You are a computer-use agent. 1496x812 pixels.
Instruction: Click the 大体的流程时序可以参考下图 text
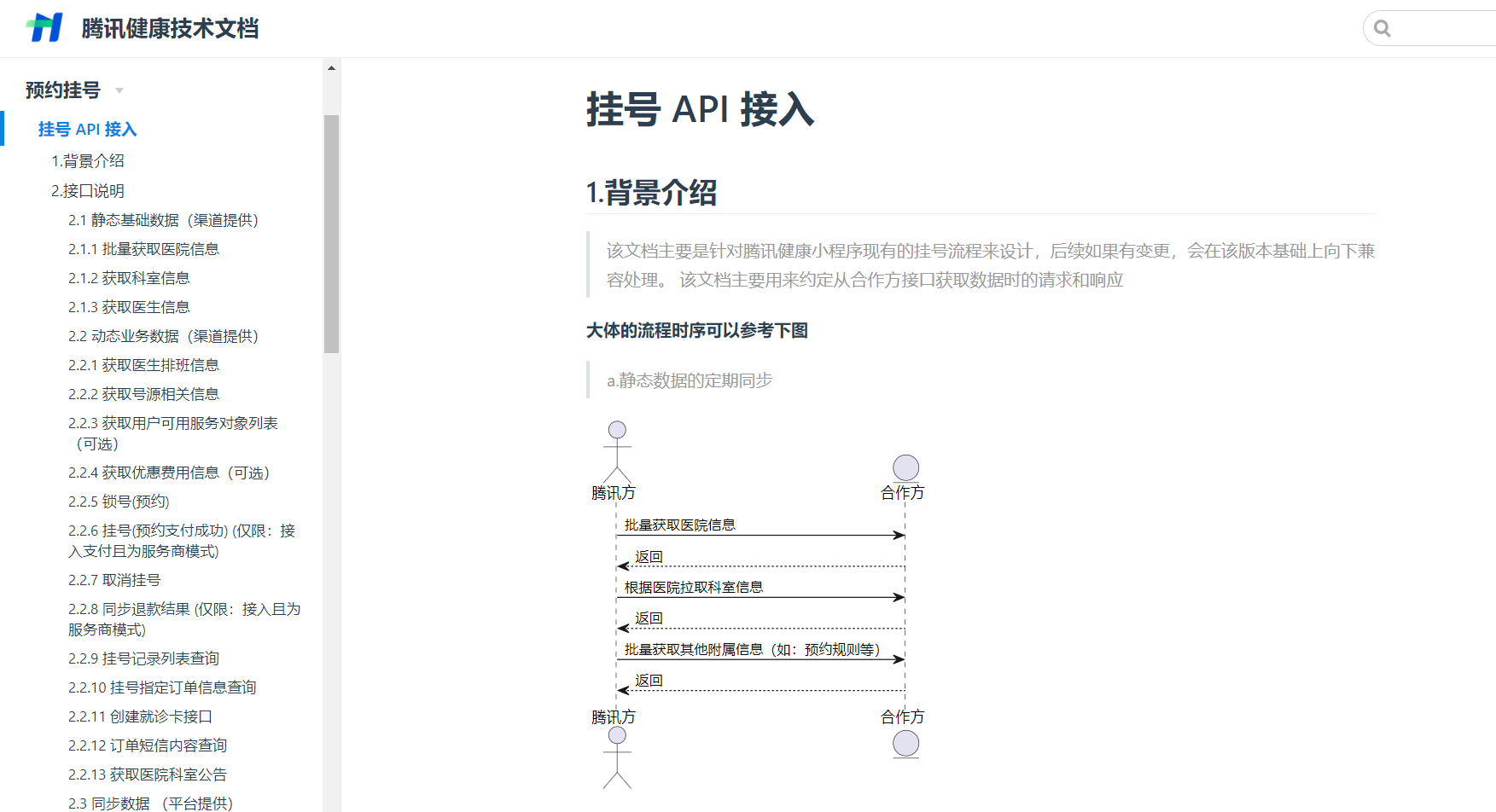click(697, 330)
